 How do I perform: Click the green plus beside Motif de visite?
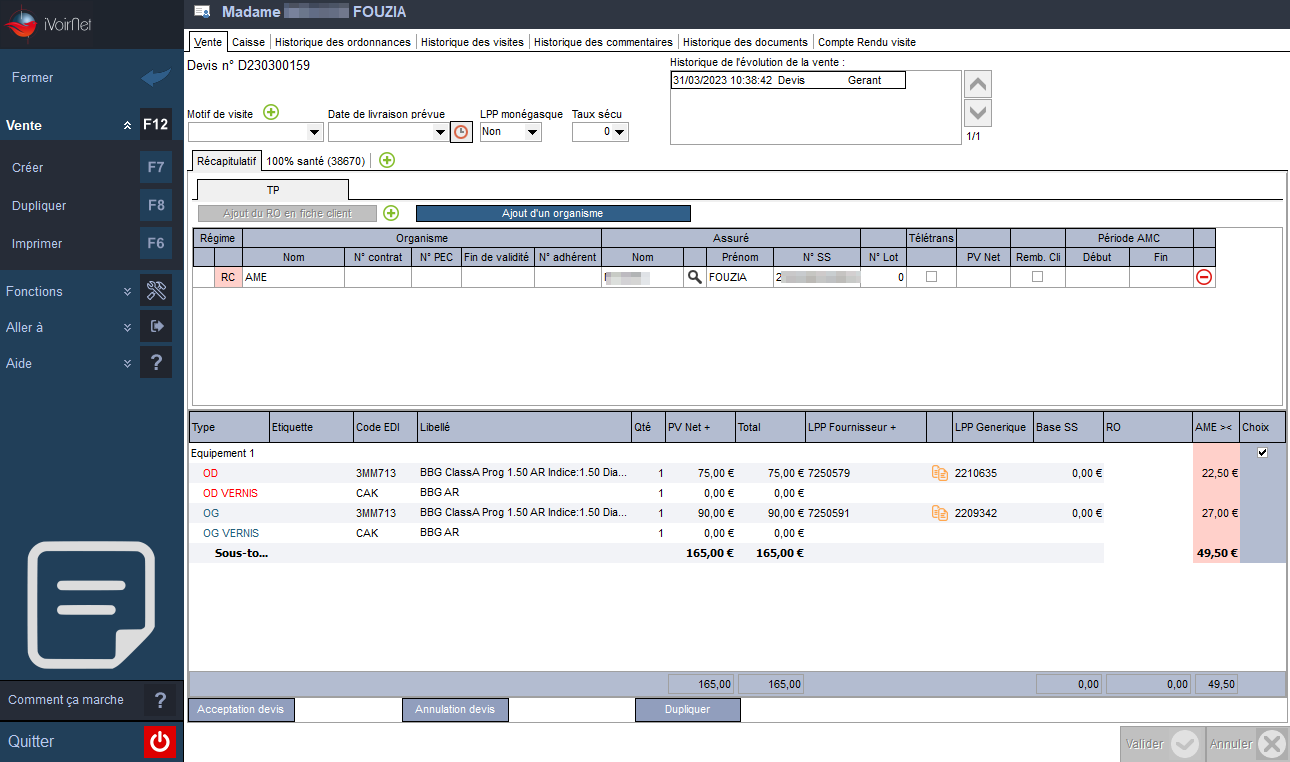(271, 112)
